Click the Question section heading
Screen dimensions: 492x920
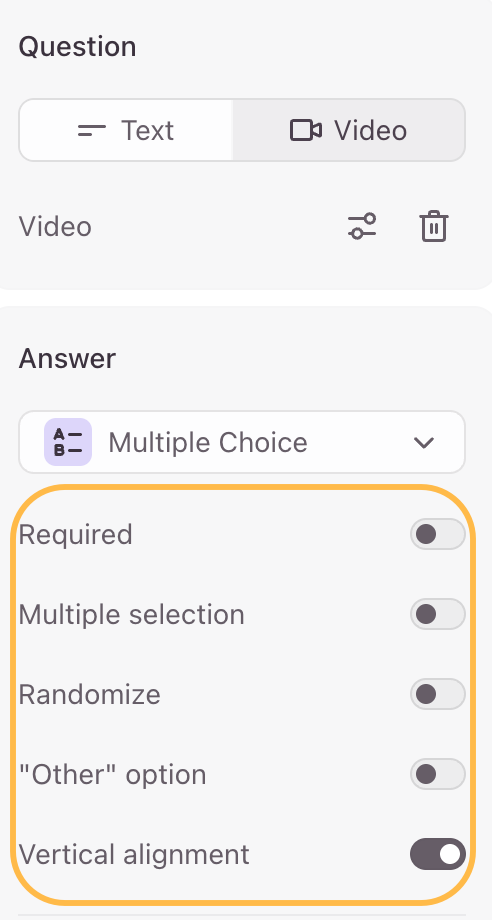click(77, 47)
